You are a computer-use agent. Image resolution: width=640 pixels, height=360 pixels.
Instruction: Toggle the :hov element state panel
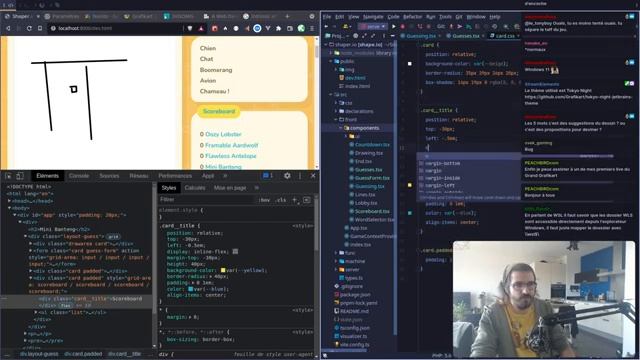click(264, 200)
